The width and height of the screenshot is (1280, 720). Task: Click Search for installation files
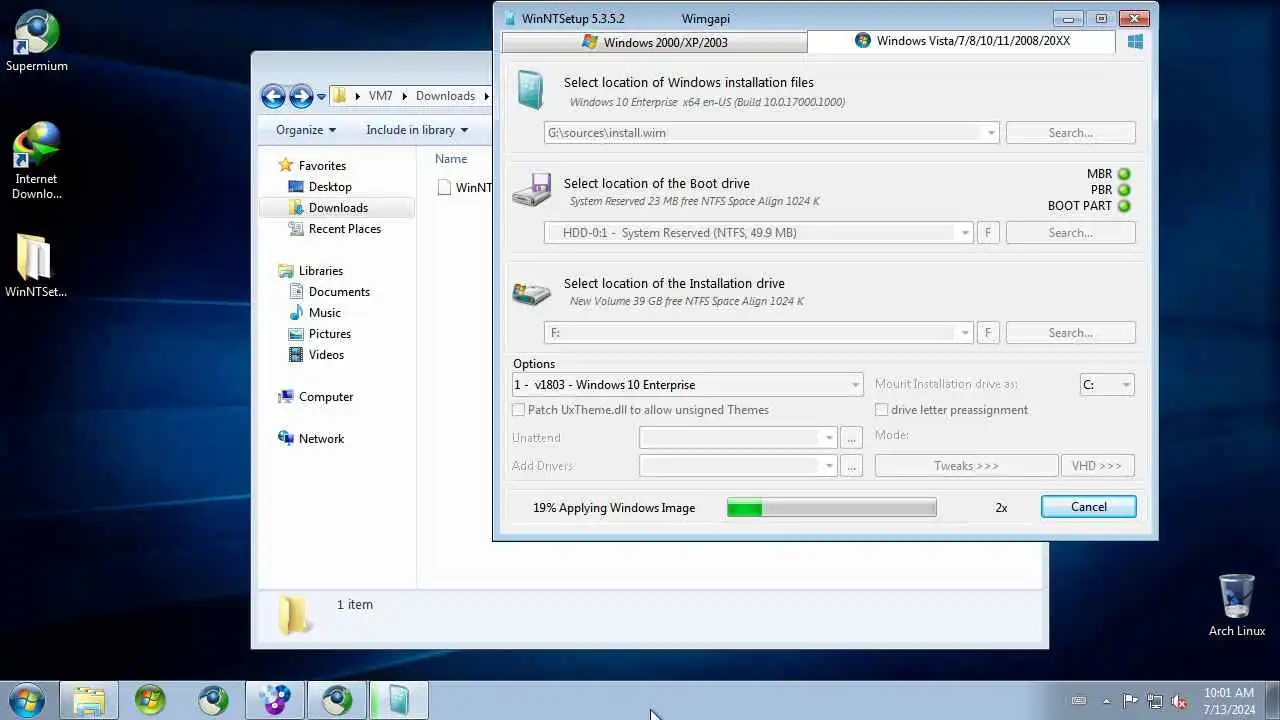(x=1070, y=133)
